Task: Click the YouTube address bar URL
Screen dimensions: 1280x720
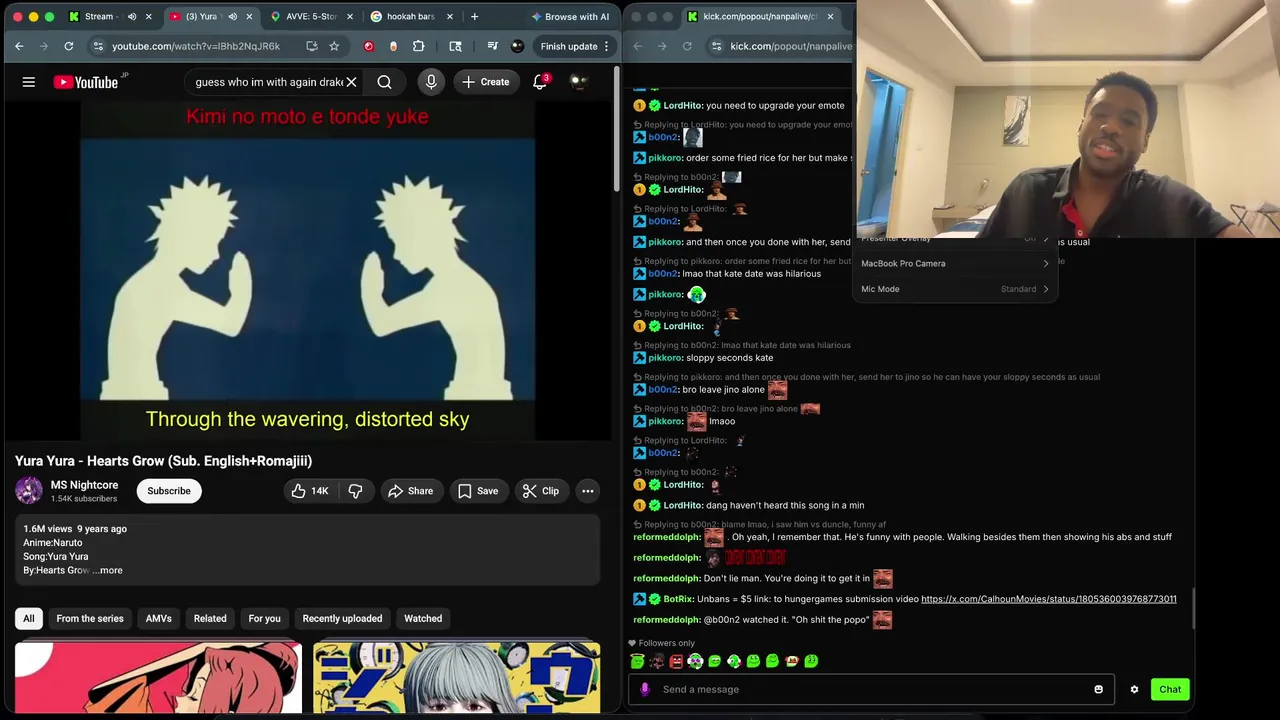Action: click(196, 46)
